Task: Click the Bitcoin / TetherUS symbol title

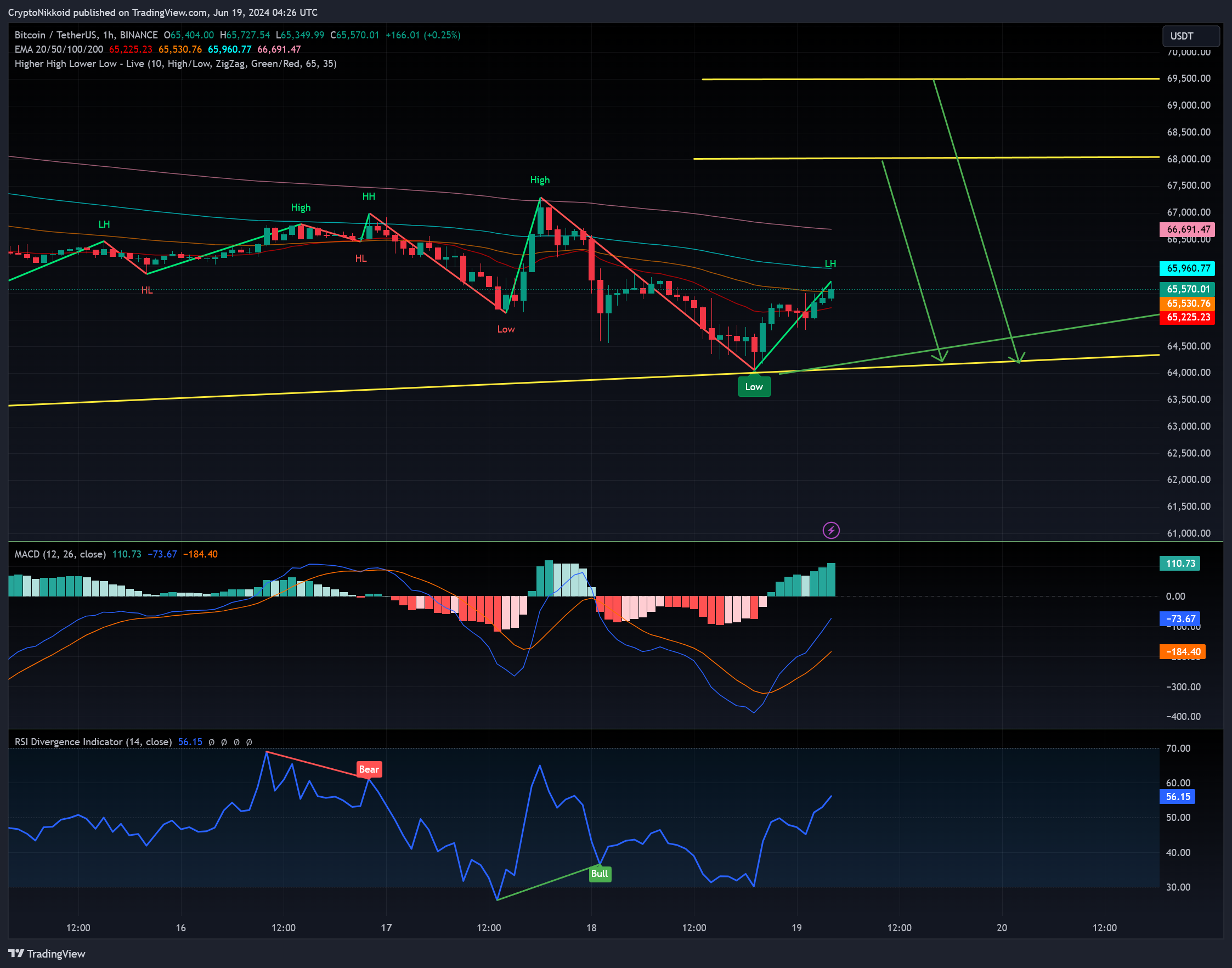Action: pyautogui.click(x=86, y=35)
